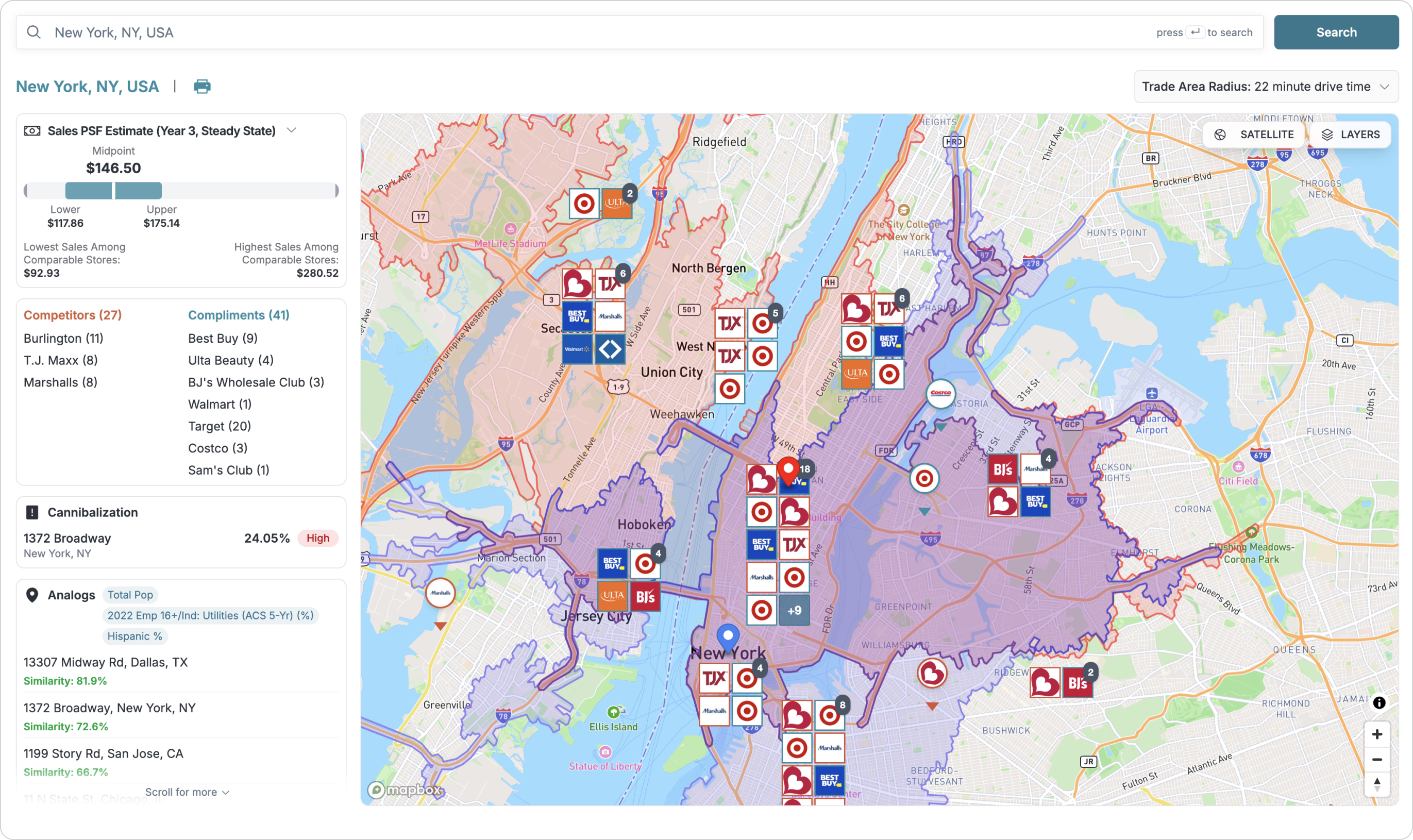The width and height of the screenshot is (1413, 840).
Task: Click the right end of the sales range bar
Action: pyautogui.click(x=337, y=191)
